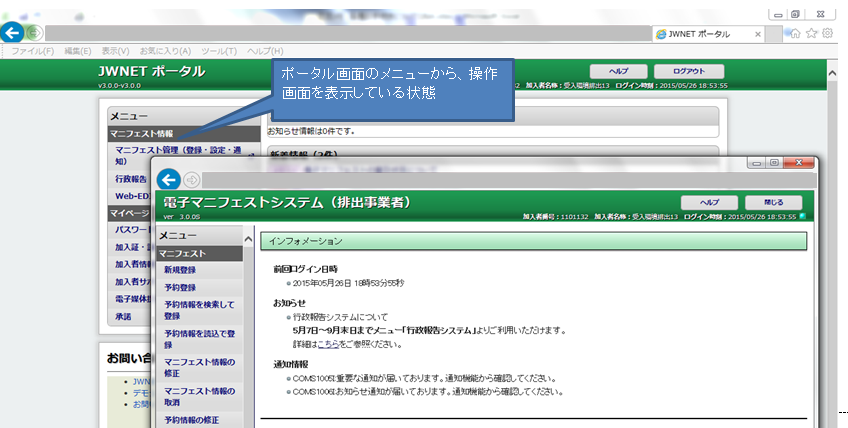Image resolution: width=848 pixels, height=428 pixels.
Task: Click the manifest window address bar
Action: [x=508, y=180]
